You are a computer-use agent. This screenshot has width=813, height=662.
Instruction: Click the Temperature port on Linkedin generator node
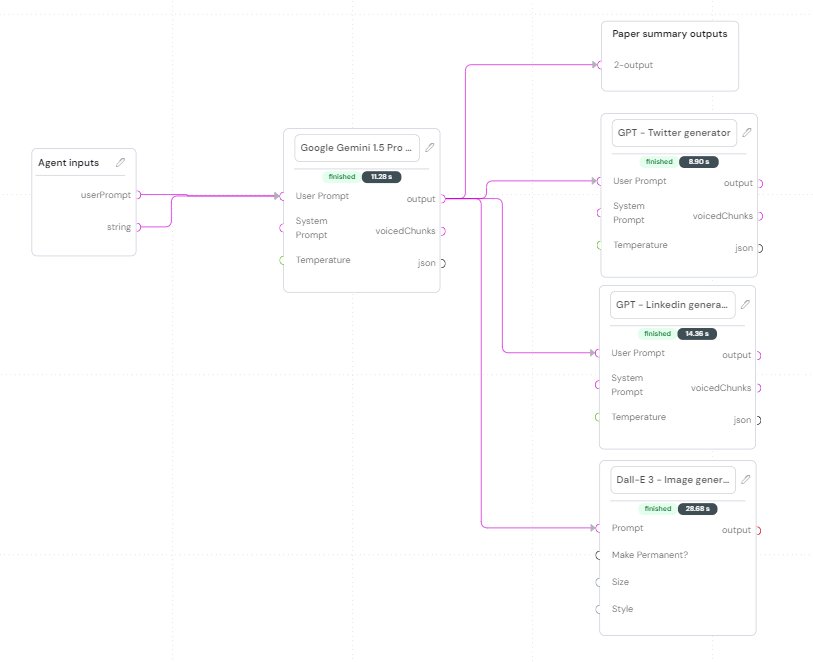pyautogui.click(x=598, y=417)
